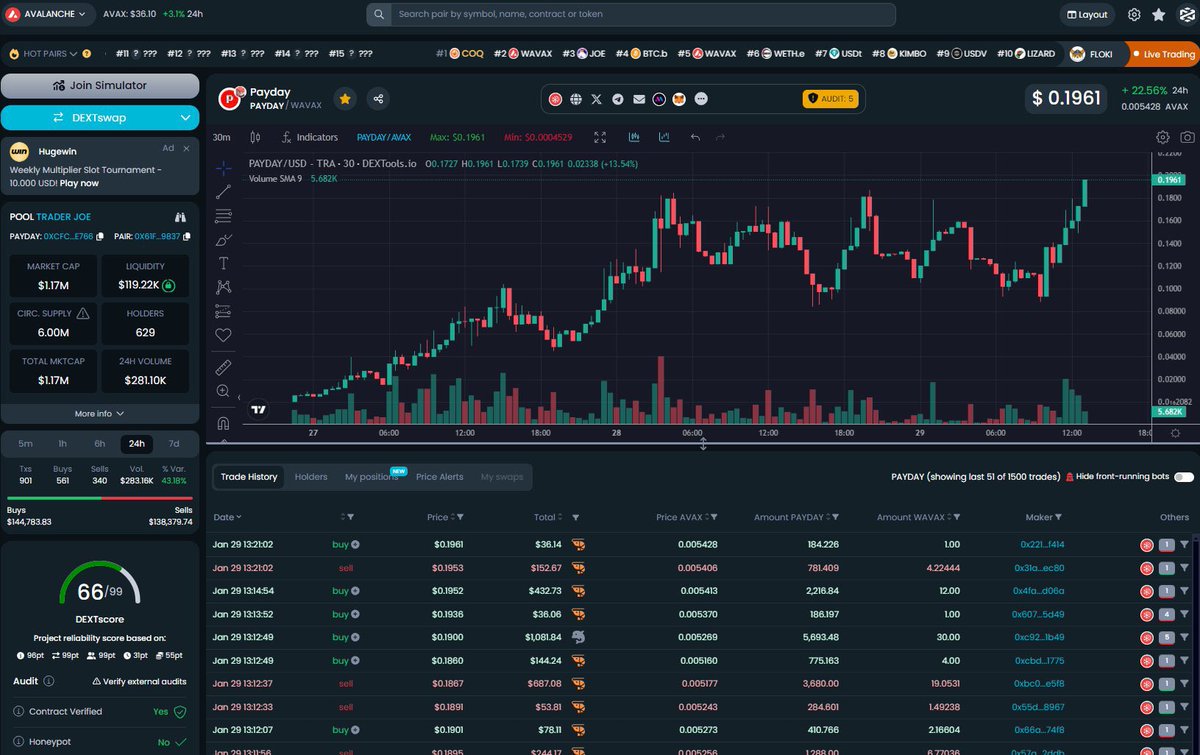Click the liquidity lock icon
The image size is (1200, 755).
pyautogui.click(x=169, y=285)
